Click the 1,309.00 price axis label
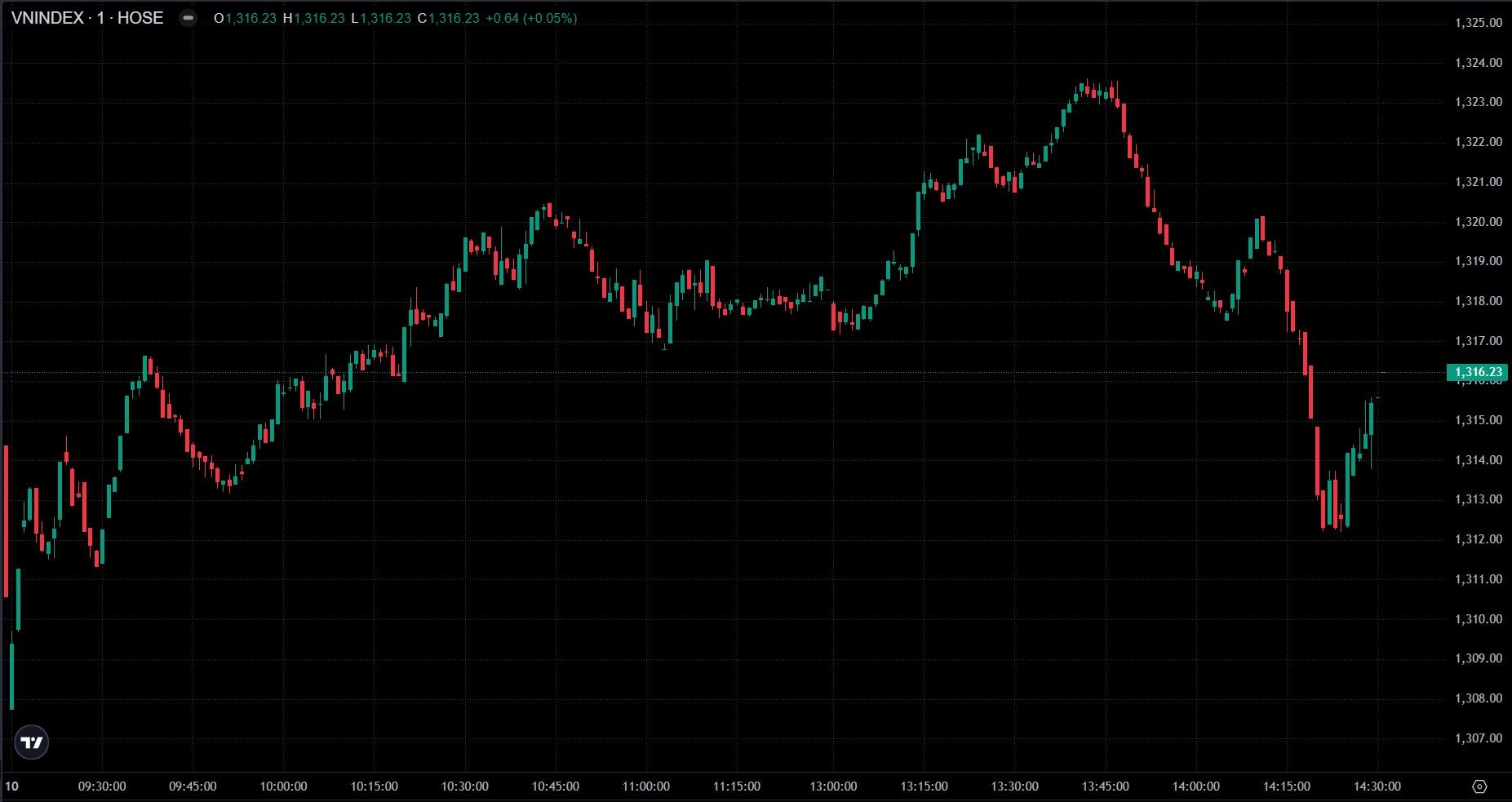The image size is (1512, 802). (x=1479, y=658)
